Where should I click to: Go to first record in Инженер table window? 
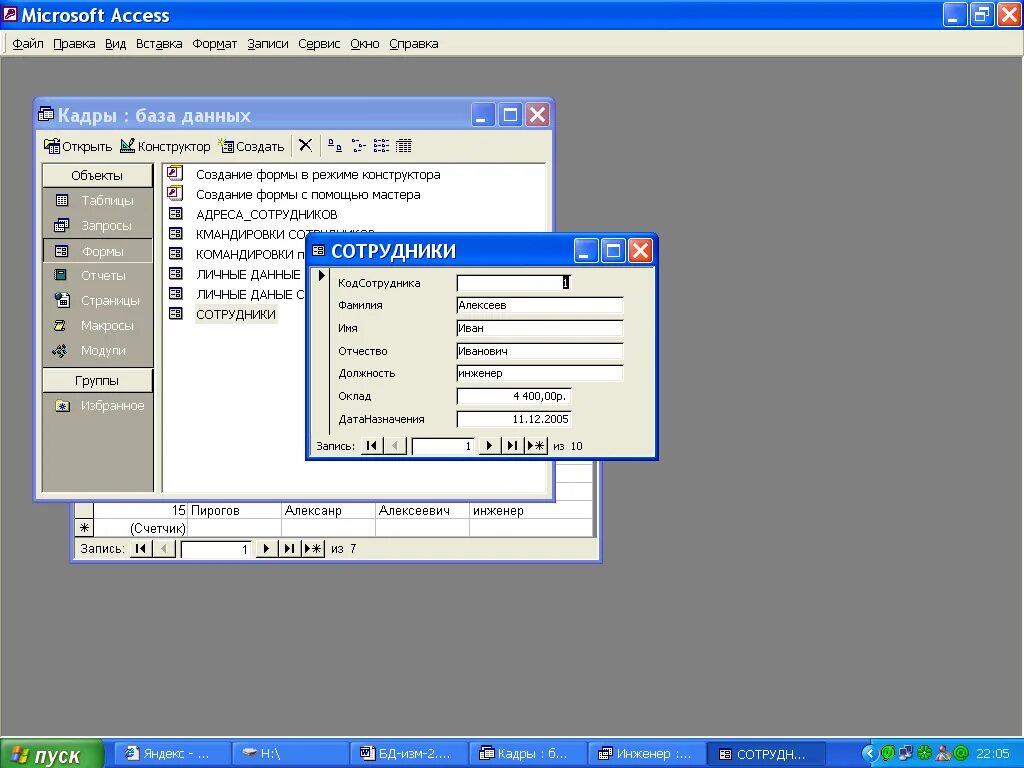click(140, 549)
